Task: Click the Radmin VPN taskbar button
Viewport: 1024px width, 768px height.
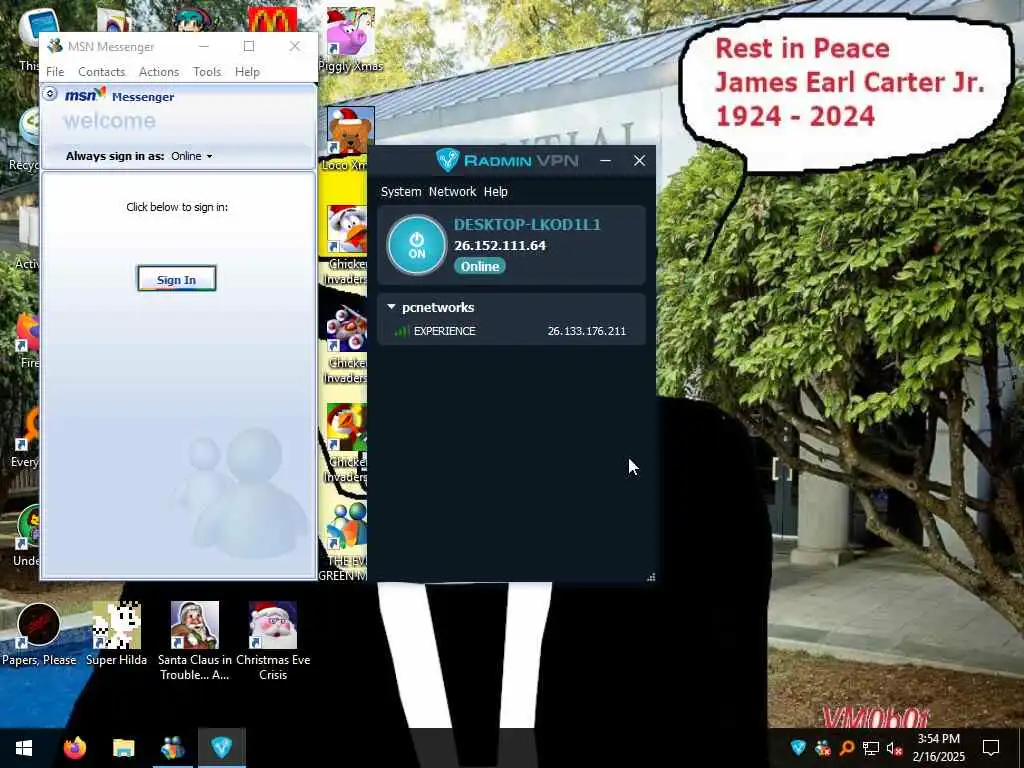Action: (x=221, y=748)
